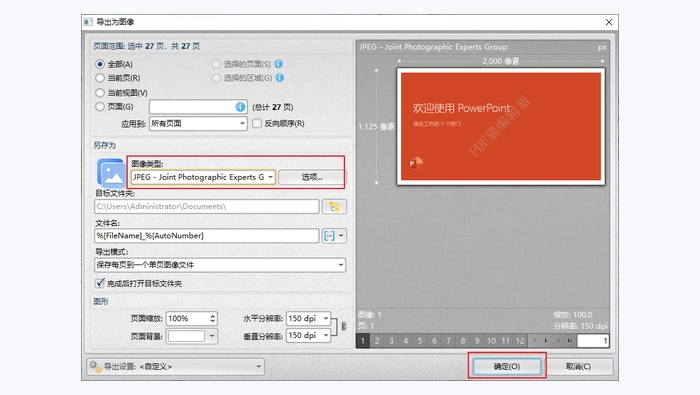The height and width of the screenshot is (395, 700).
Task: Click the 确定(O) button
Action: point(507,366)
